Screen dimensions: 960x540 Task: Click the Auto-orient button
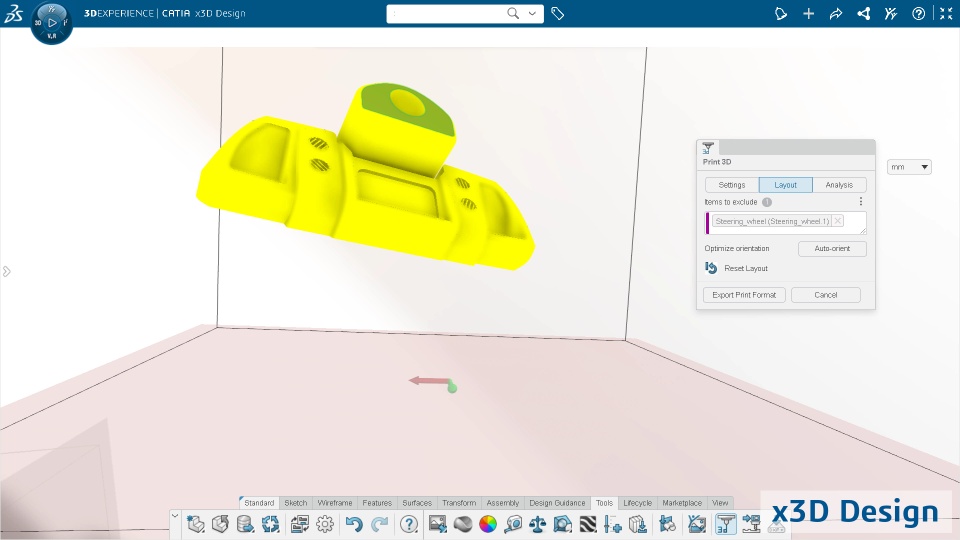pyautogui.click(x=832, y=249)
